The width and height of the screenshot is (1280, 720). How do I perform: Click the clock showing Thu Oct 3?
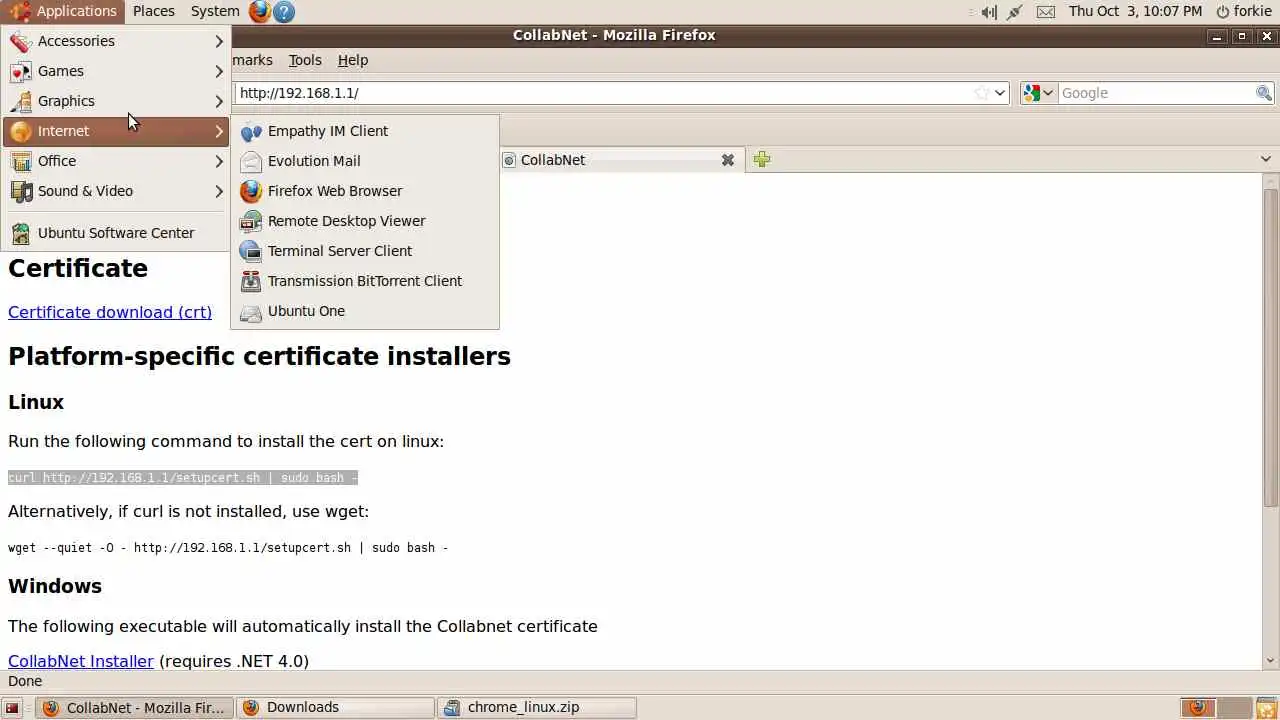click(x=1135, y=11)
